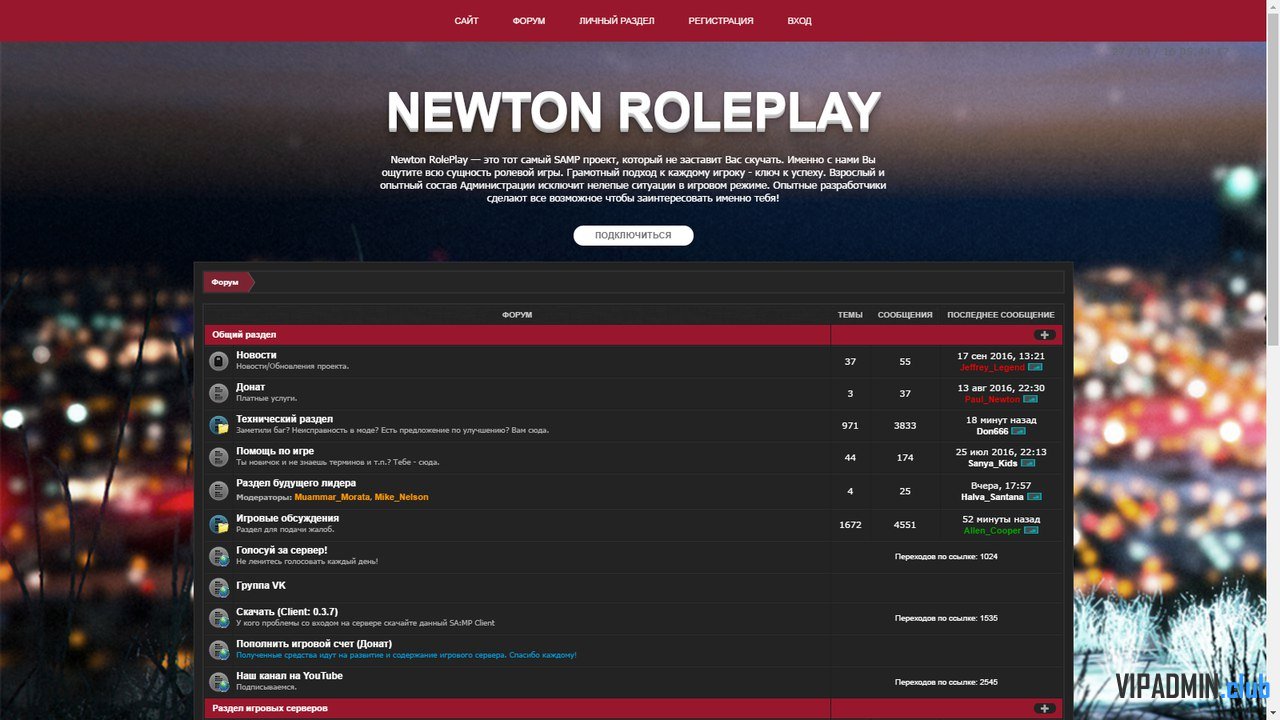Open the Группа VK link
The height and width of the screenshot is (720, 1280).
[x=261, y=585]
